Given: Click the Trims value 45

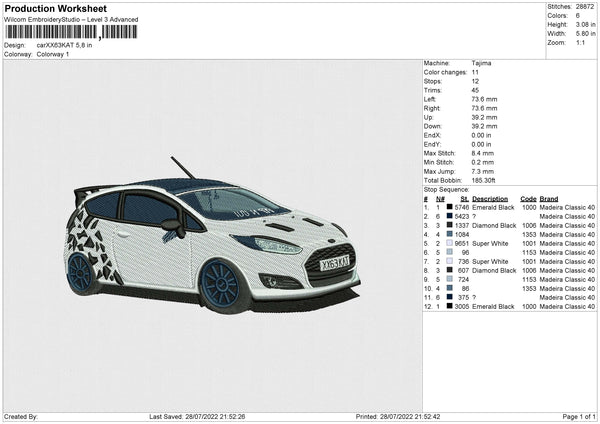Looking at the screenshot, I should 475,90.
